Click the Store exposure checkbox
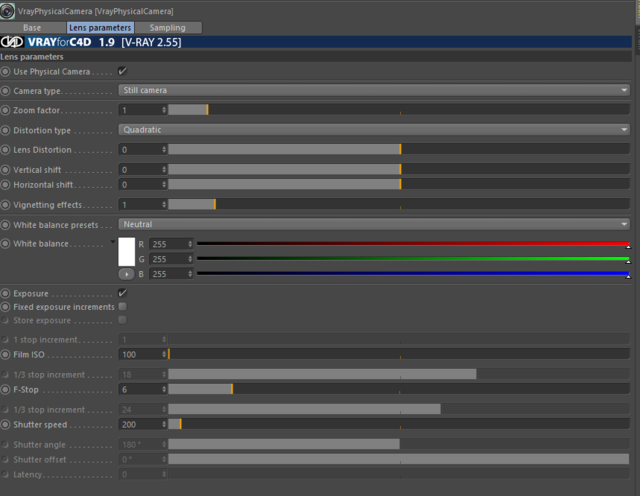Image resolution: width=640 pixels, height=496 pixels. tap(122, 320)
